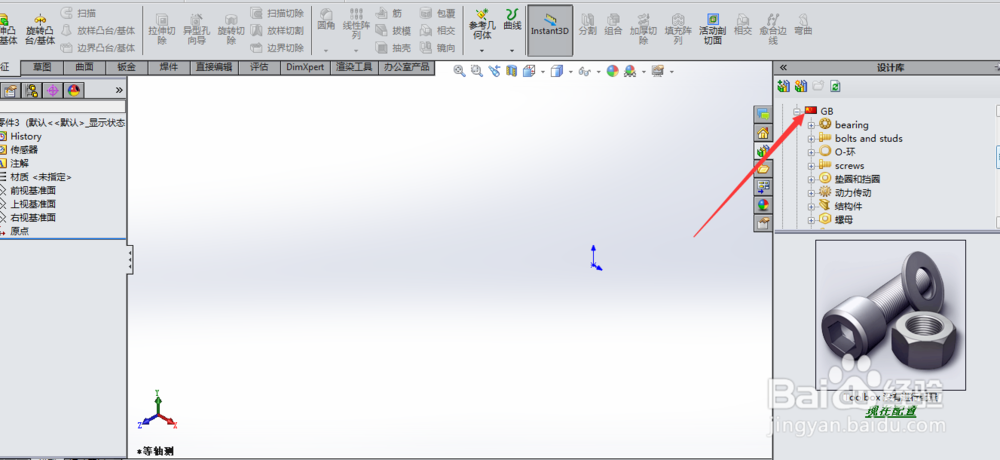Switch to the 钣金 sheet metal tab

coord(126,68)
